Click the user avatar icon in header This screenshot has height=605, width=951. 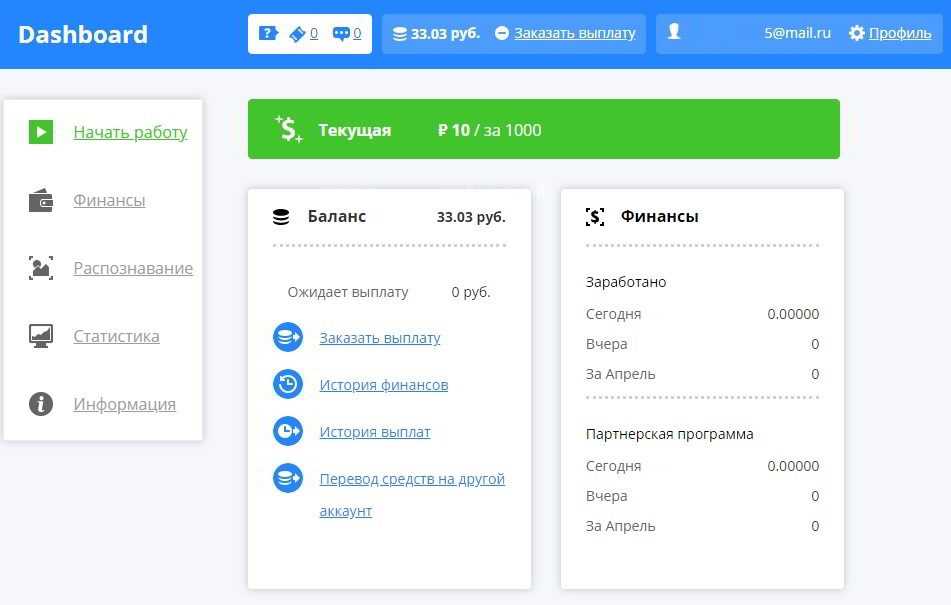(x=674, y=32)
